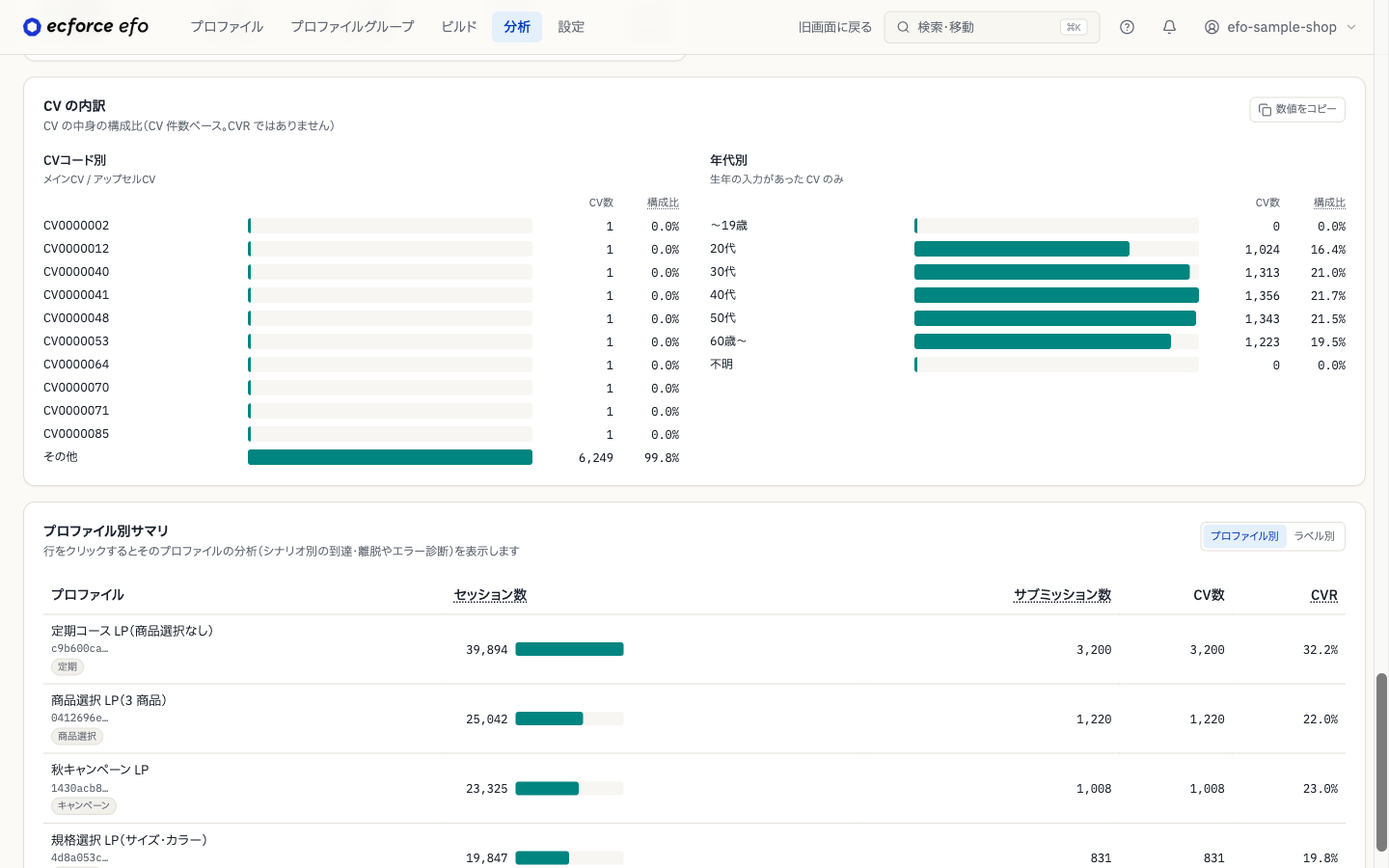
Task: Click the ecforce efo logo icon
Action: click(x=32, y=27)
